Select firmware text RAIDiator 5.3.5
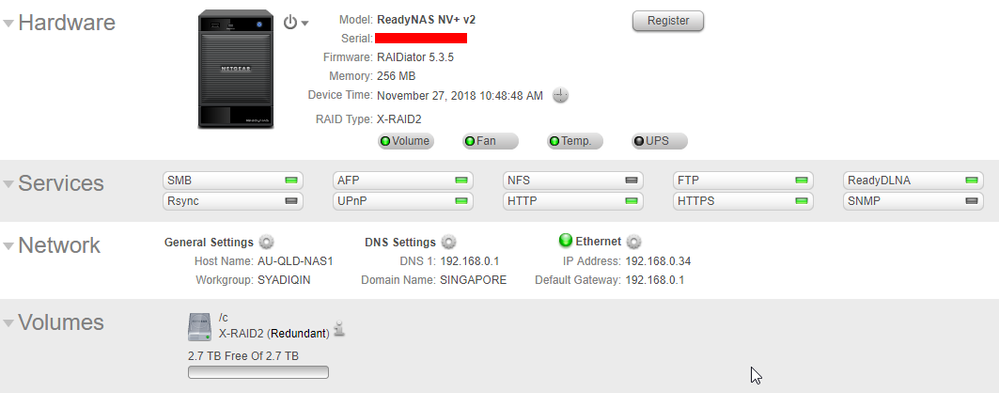Viewport: 999px width, 393px height. click(x=415, y=57)
